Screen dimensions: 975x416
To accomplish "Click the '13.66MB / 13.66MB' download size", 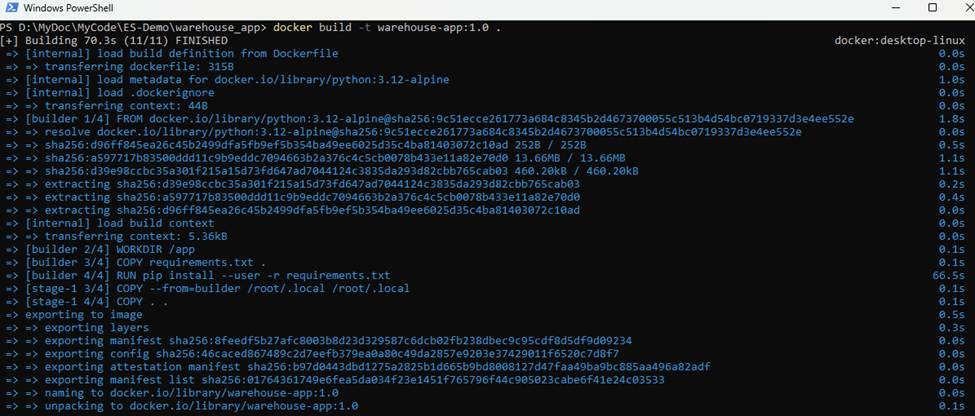I will coord(572,158).
